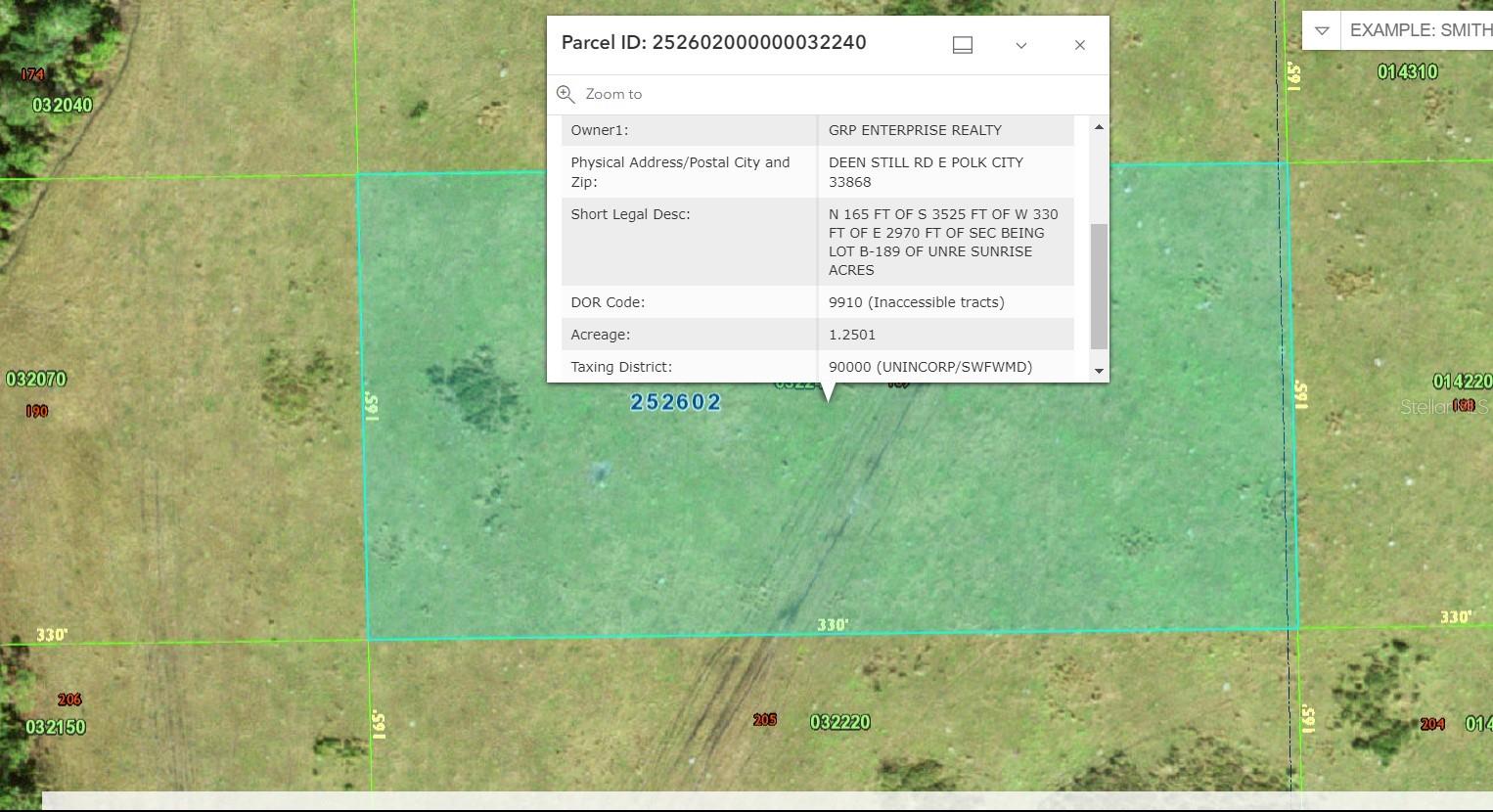Click the Taxing District label
The width and height of the screenshot is (1493, 812).
coord(621,367)
